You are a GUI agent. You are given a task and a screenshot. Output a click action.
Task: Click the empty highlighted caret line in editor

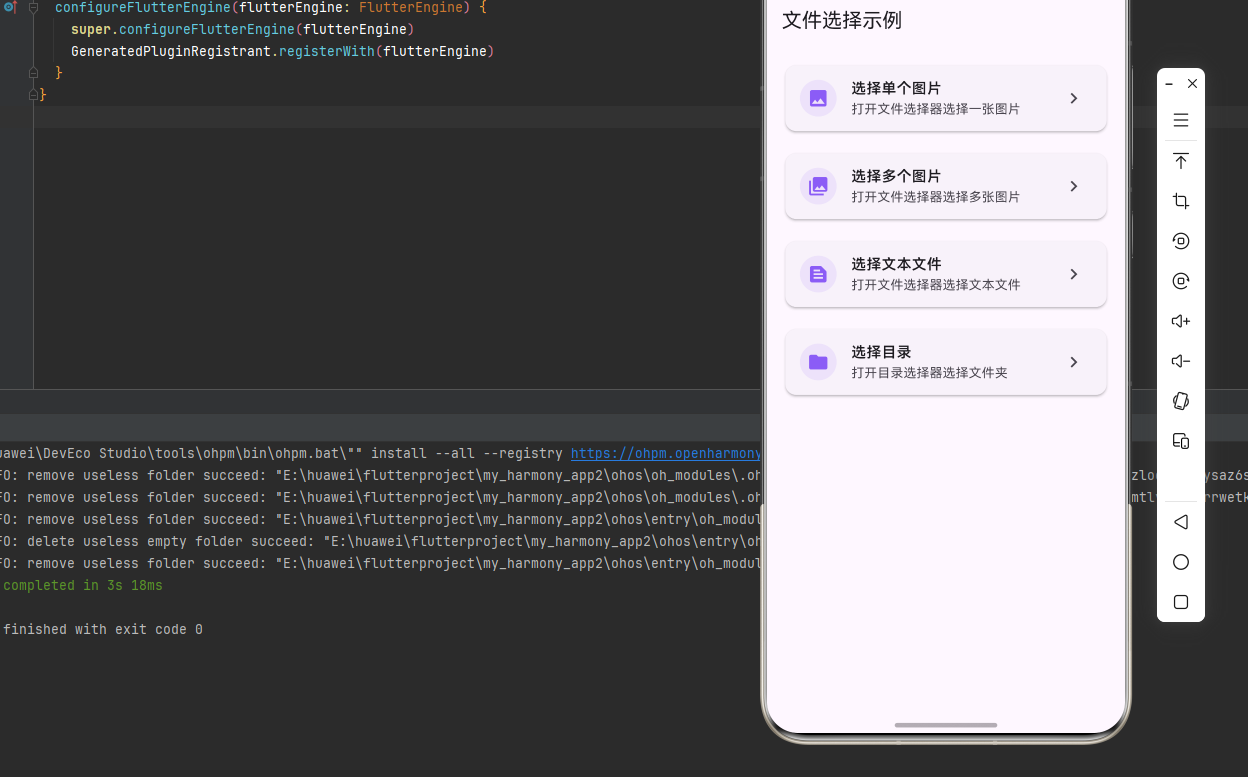[397, 117]
